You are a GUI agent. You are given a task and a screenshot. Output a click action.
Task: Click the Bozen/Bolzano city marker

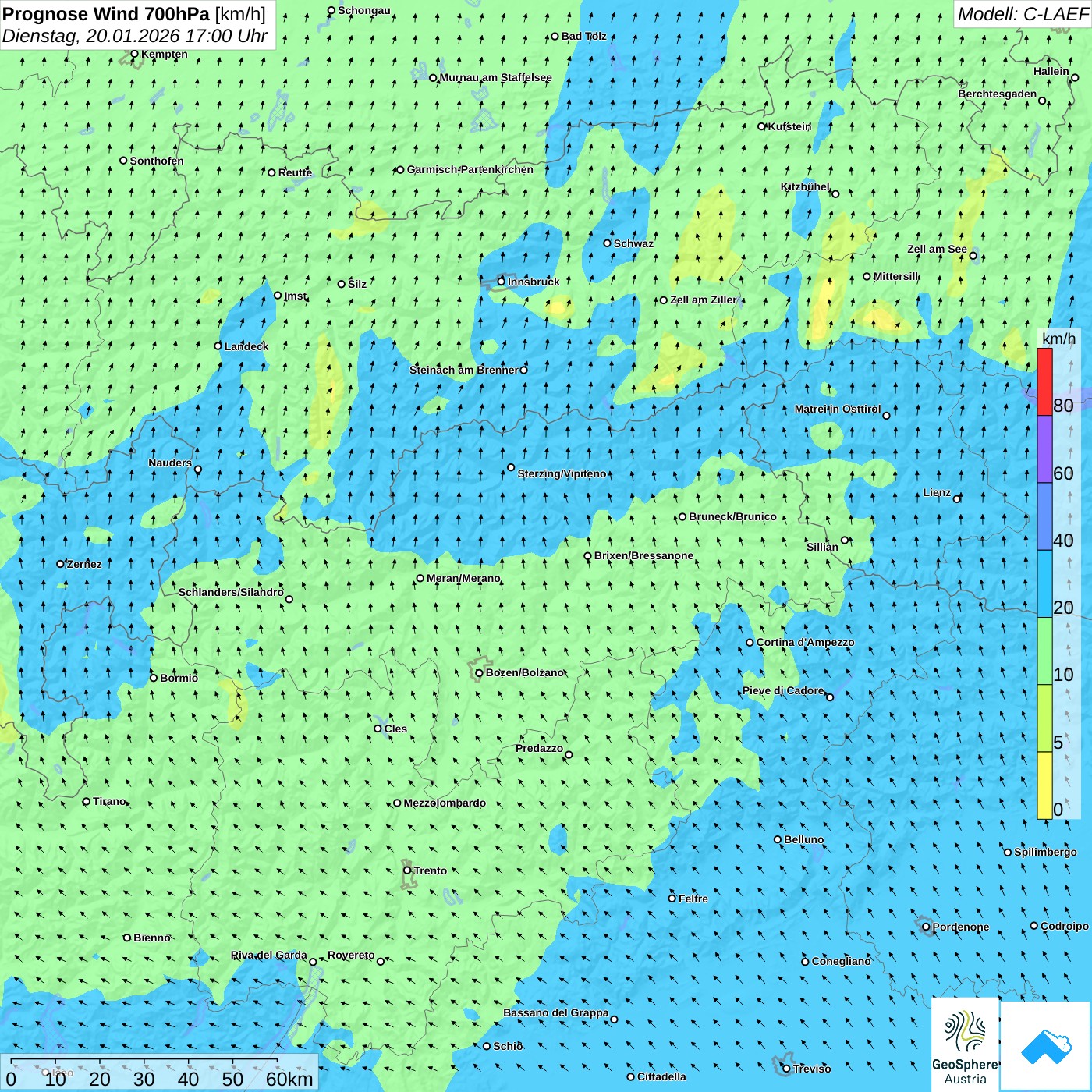point(479,672)
